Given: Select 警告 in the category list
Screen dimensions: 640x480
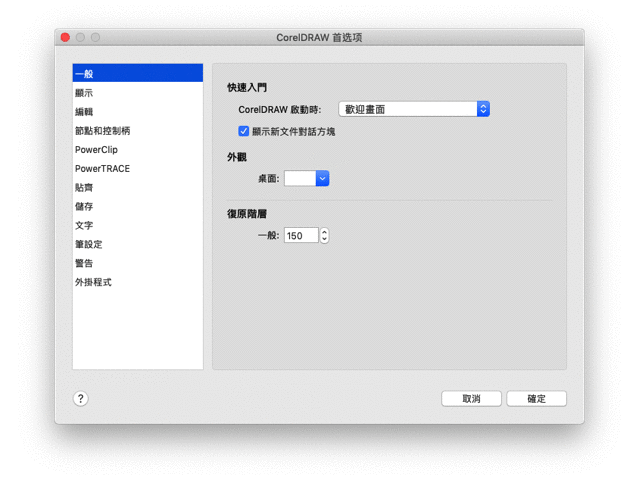Looking at the screenshot, I should coord(138,263).
